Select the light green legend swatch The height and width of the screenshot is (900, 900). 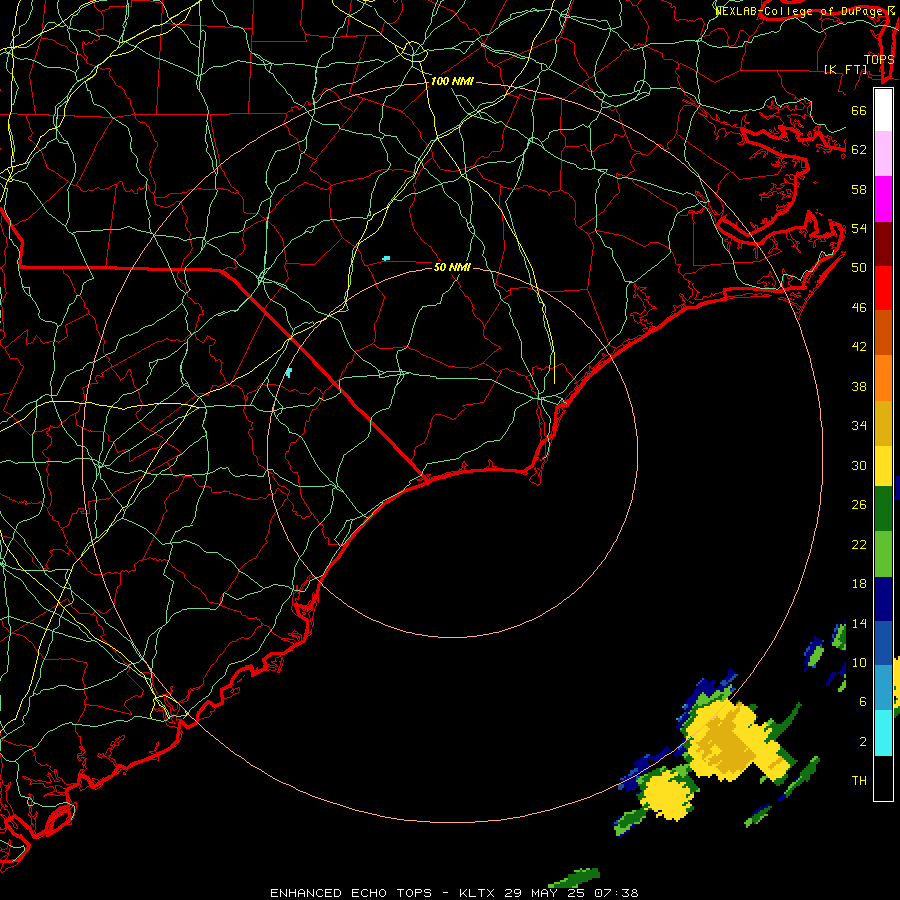point(883,554)
